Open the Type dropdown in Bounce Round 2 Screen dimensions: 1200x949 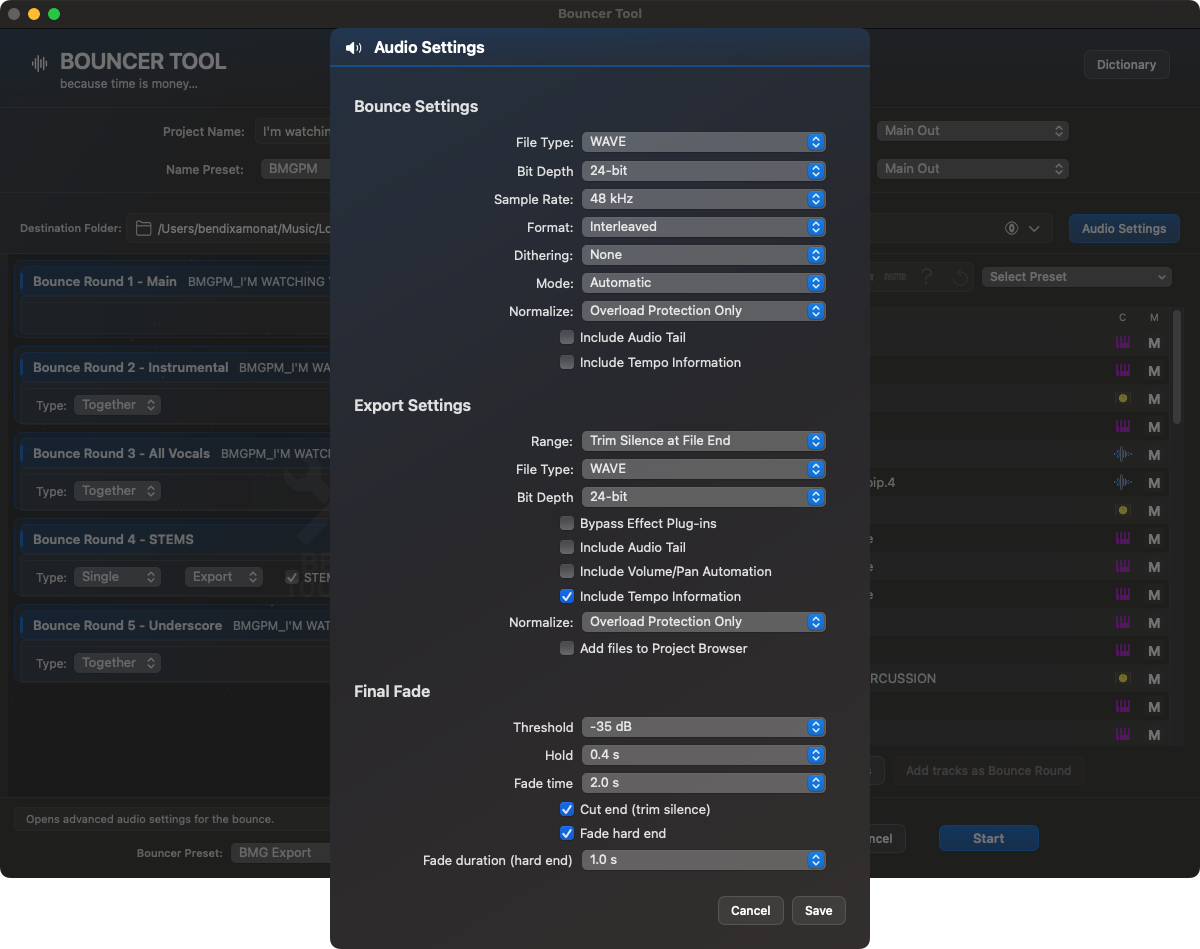click(x=117, y=405)
